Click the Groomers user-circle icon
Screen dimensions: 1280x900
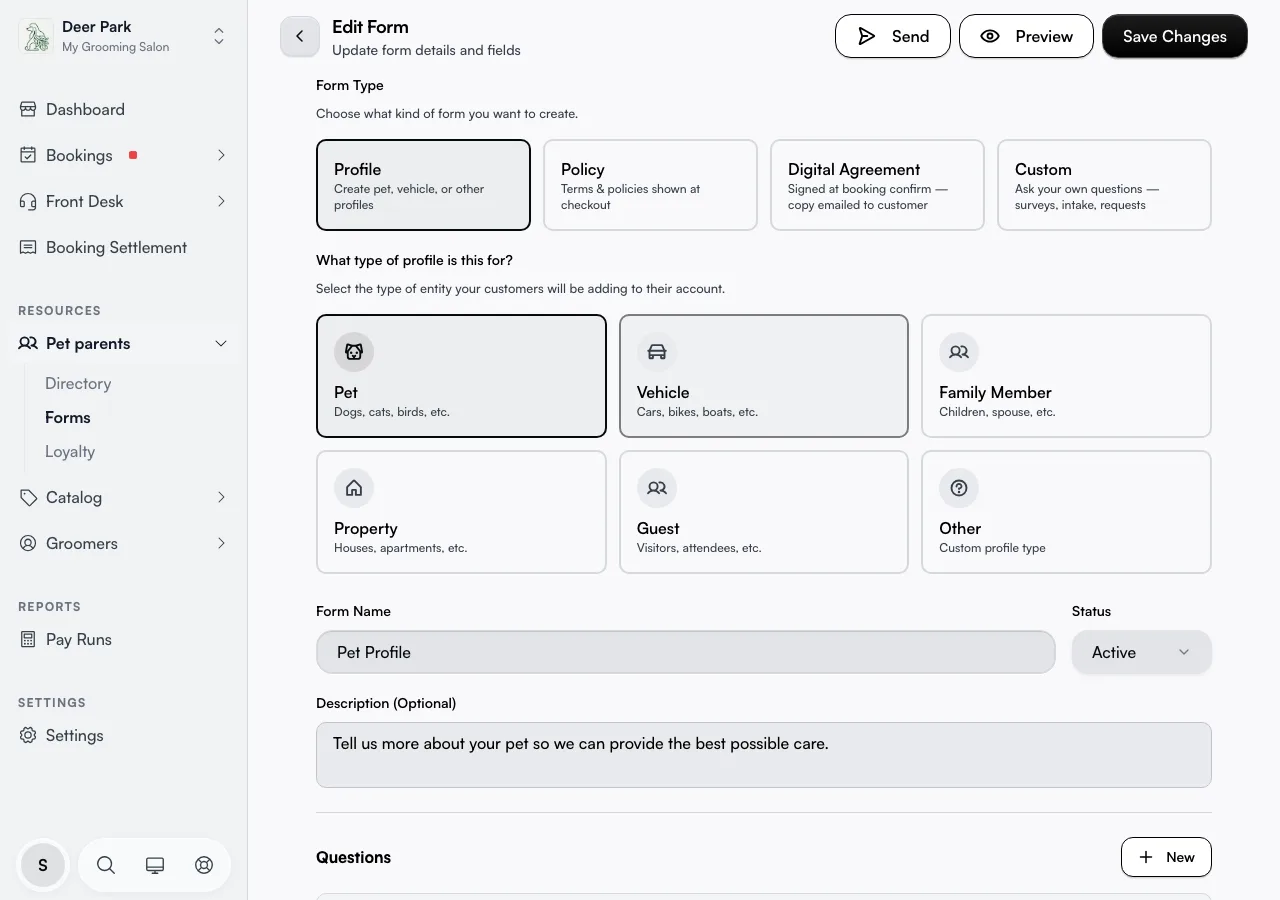(x=28, y=543)
